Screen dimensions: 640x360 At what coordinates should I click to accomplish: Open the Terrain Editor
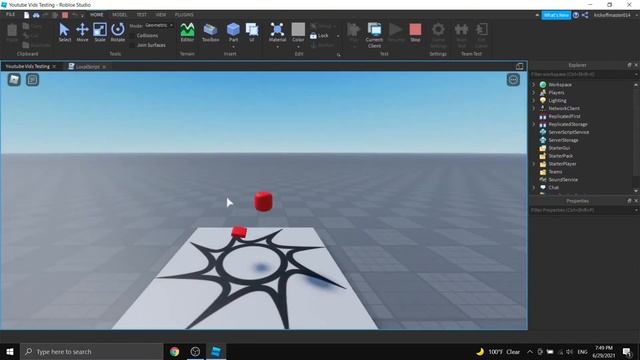pos(187,32)
